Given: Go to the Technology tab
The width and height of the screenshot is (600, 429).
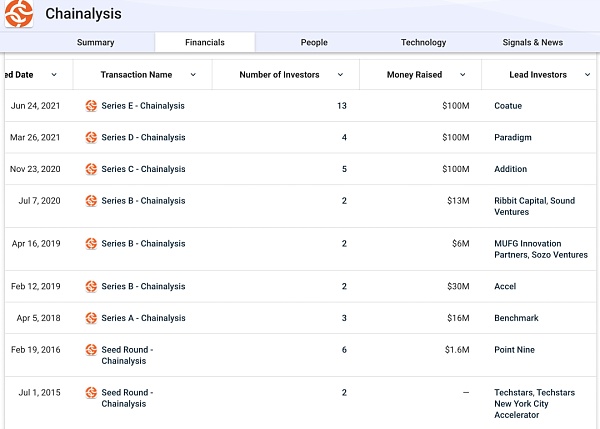Looking at the screenshot, I should [423, 42].
